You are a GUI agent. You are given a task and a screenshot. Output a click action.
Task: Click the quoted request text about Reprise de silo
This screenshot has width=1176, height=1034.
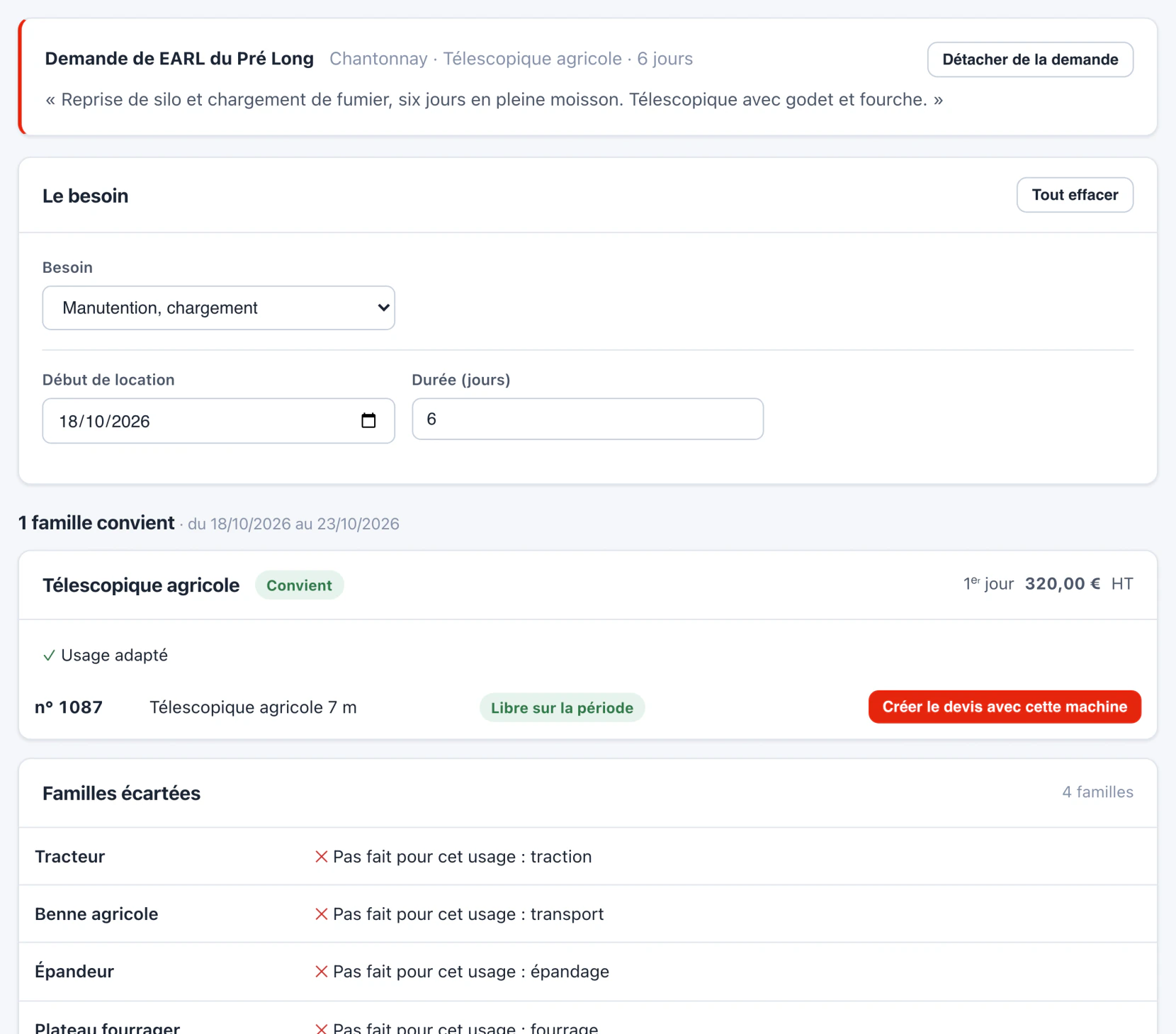coord(494,100)
